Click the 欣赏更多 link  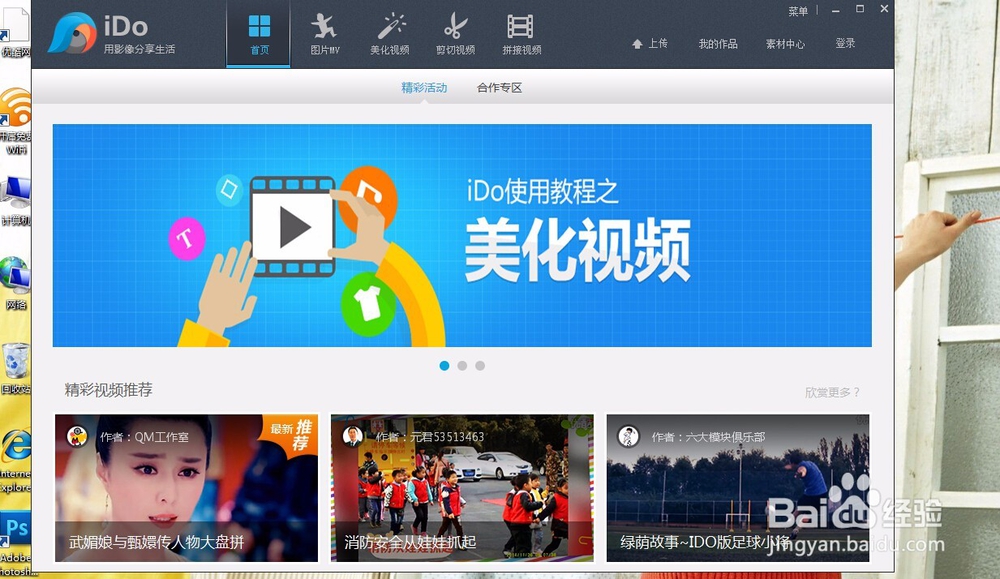click(x=832, y=392)
